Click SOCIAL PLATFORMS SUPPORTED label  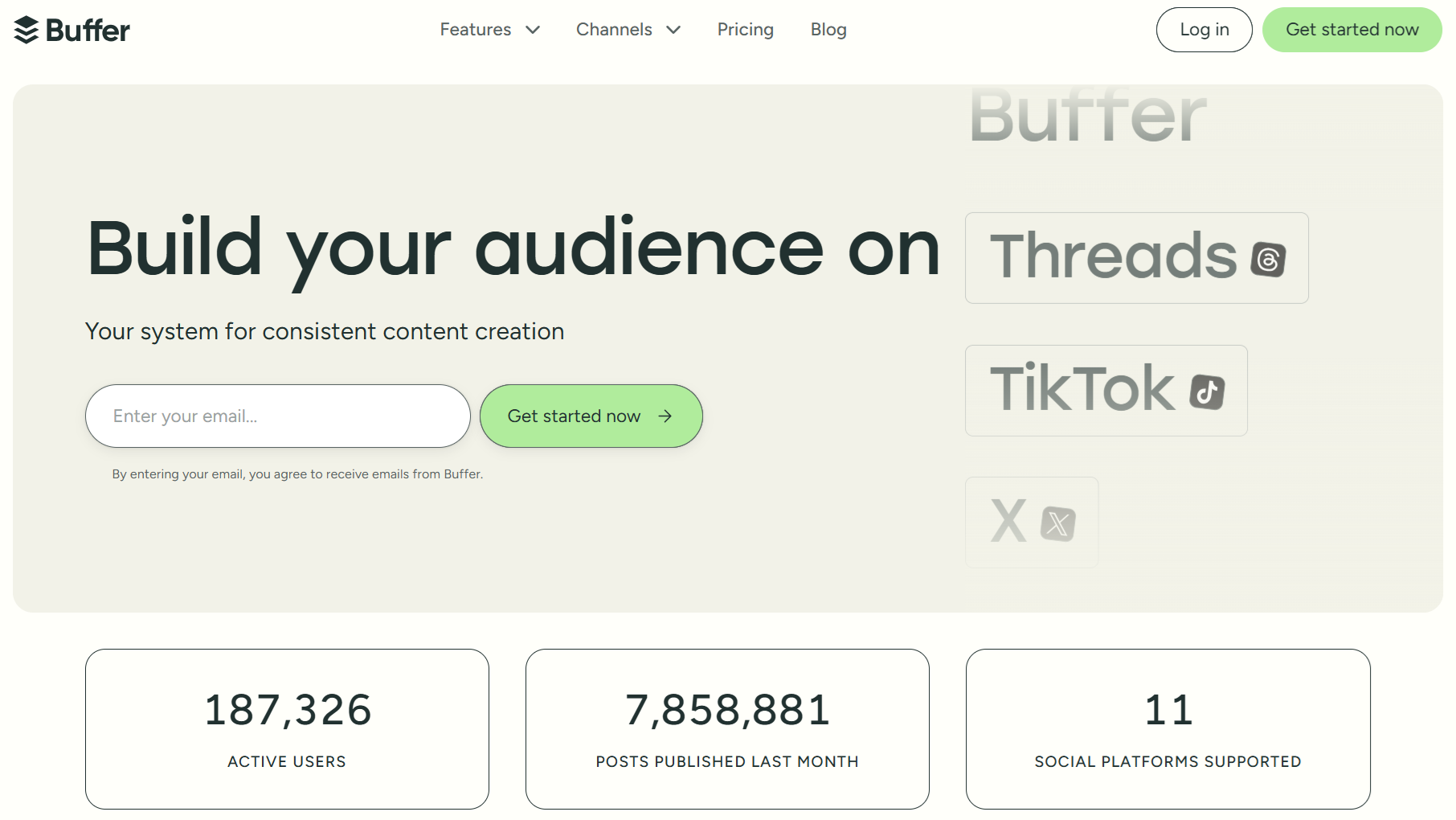[1168, 761]
